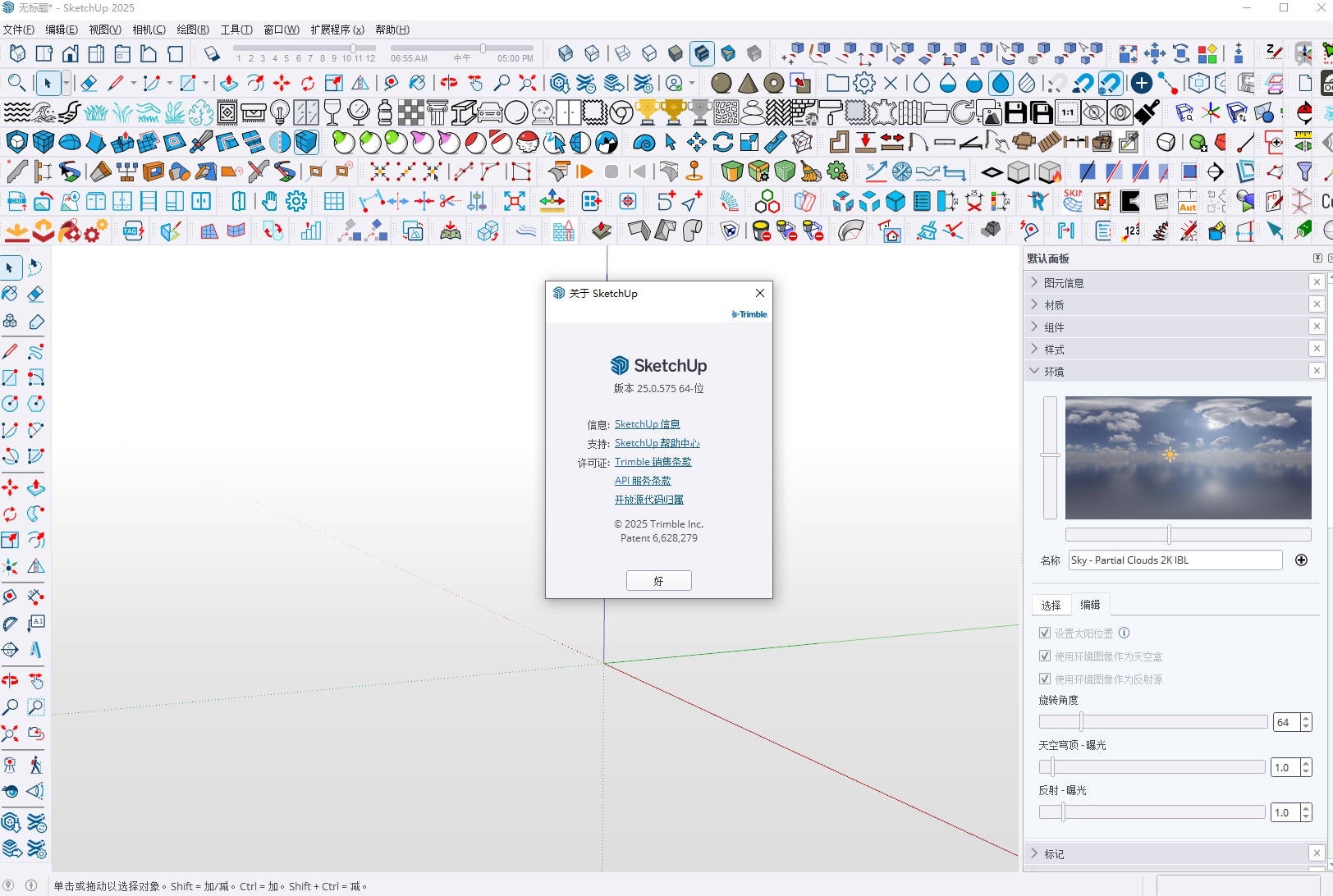Click the 好 button in About dialog
Screen dimensions: 1333x896
point(658,580)
